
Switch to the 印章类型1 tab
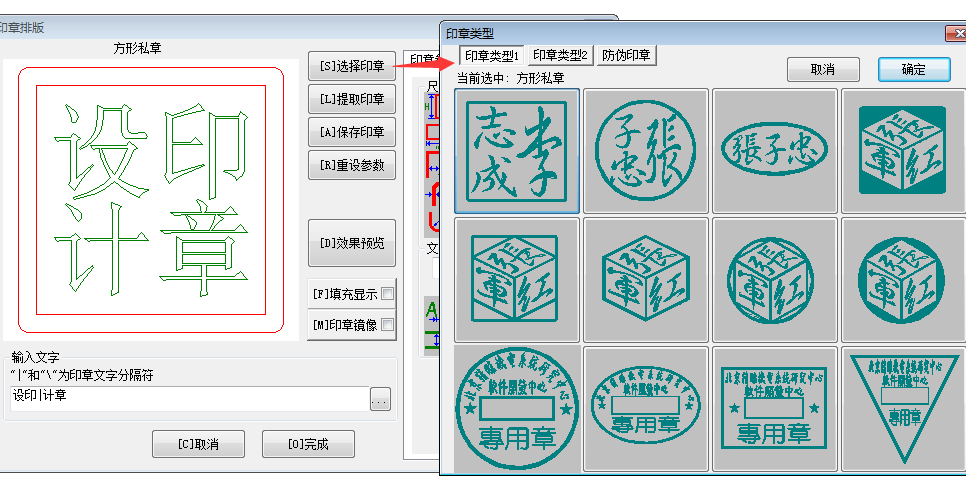click(492, 56)
